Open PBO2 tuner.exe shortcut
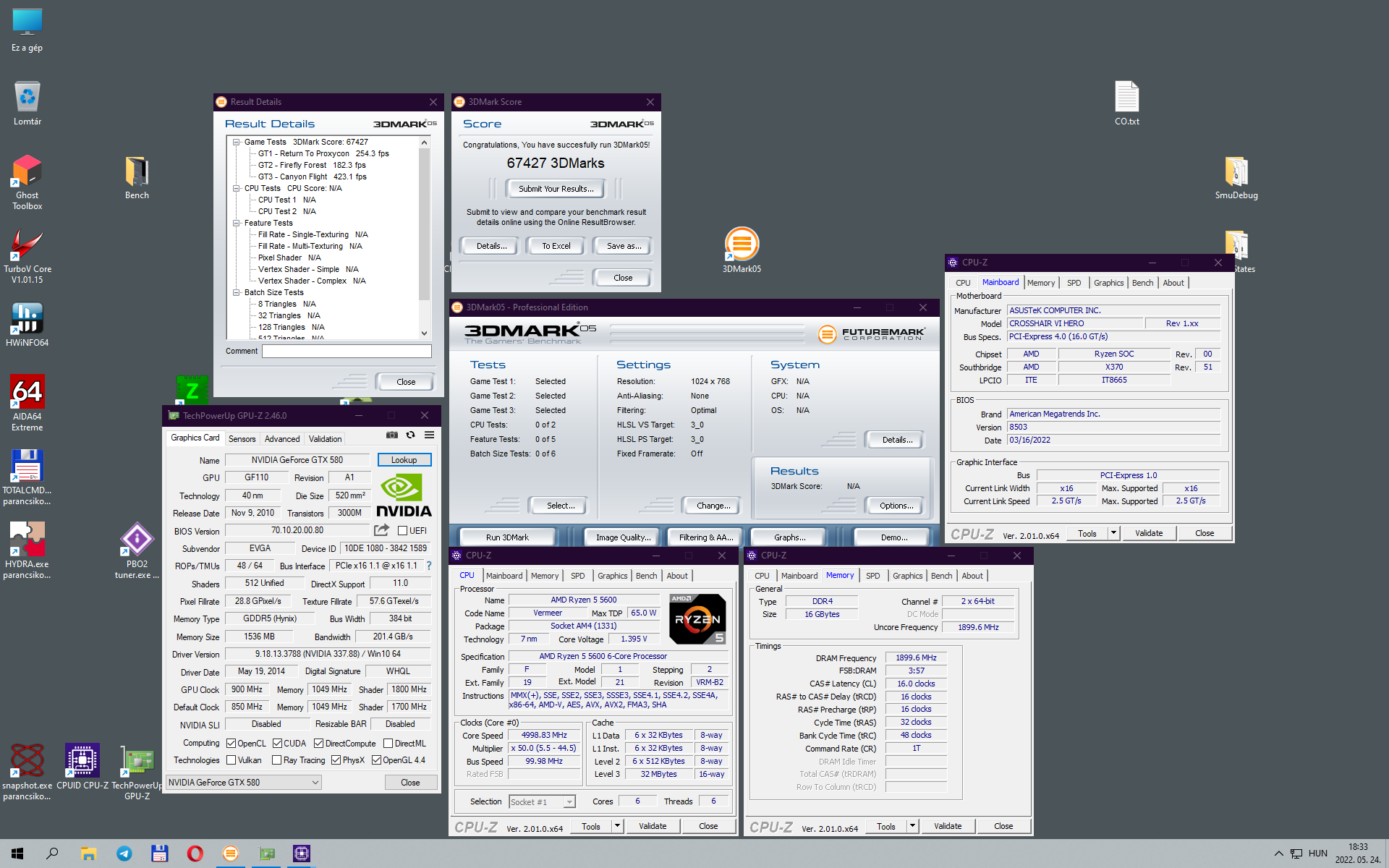 (137, 551)
